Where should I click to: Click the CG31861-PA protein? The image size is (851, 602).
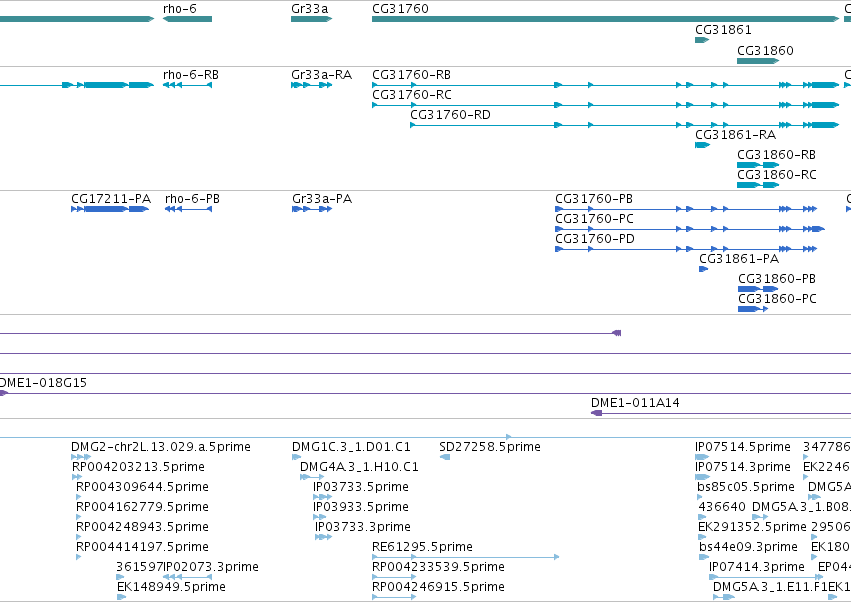coord(703,269)
